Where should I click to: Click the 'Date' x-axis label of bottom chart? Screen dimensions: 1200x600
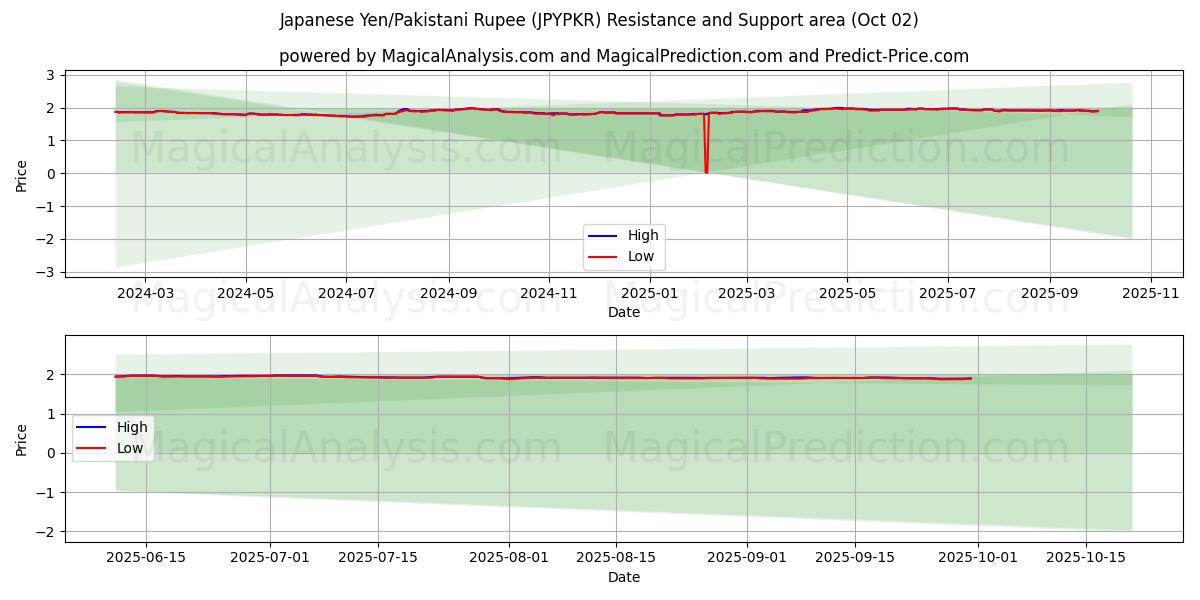[x=623, y=577]
